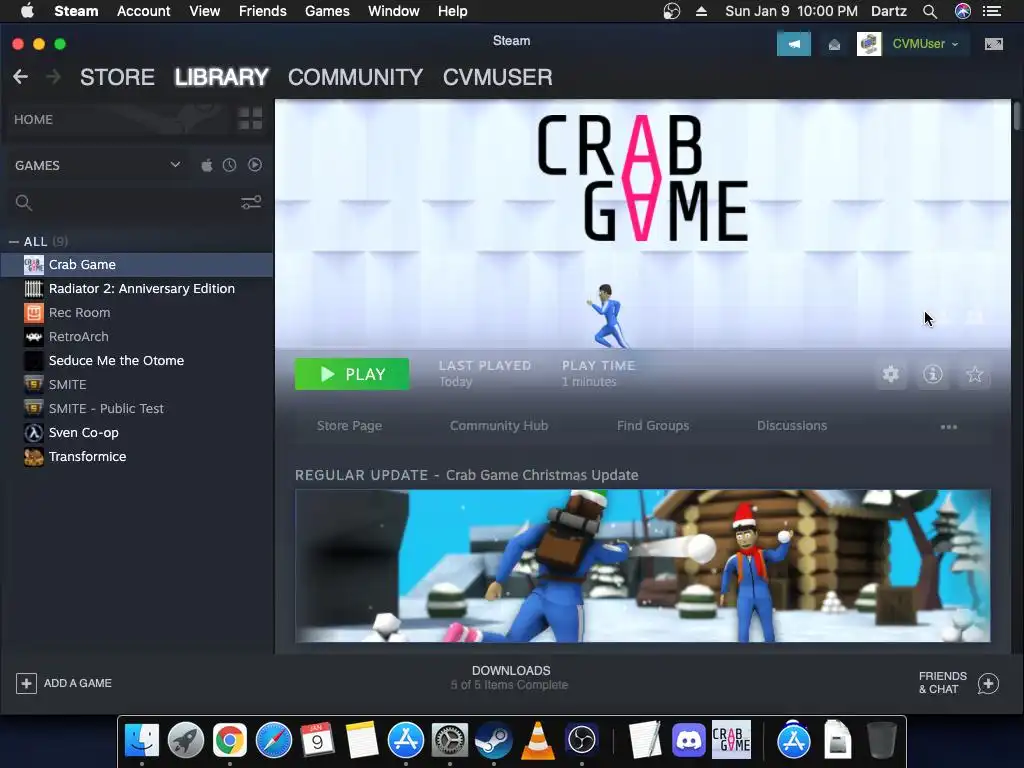Screen dimensions: 1024x768
Task: Toggle ready-to-play filter icon
Action: (x=255, y=165)
